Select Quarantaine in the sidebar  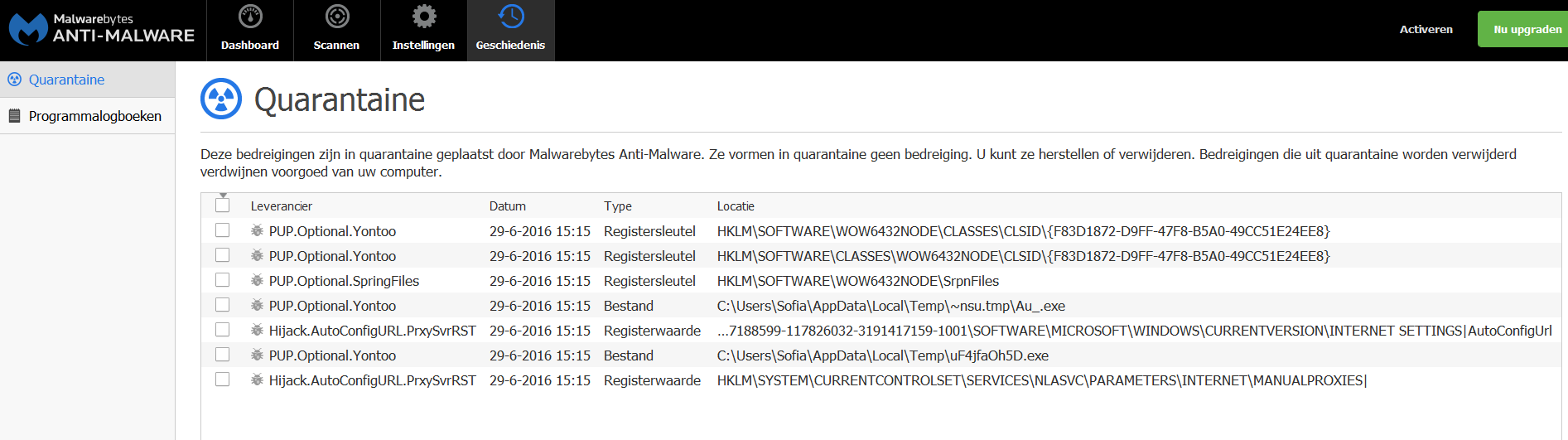point(66,80)
